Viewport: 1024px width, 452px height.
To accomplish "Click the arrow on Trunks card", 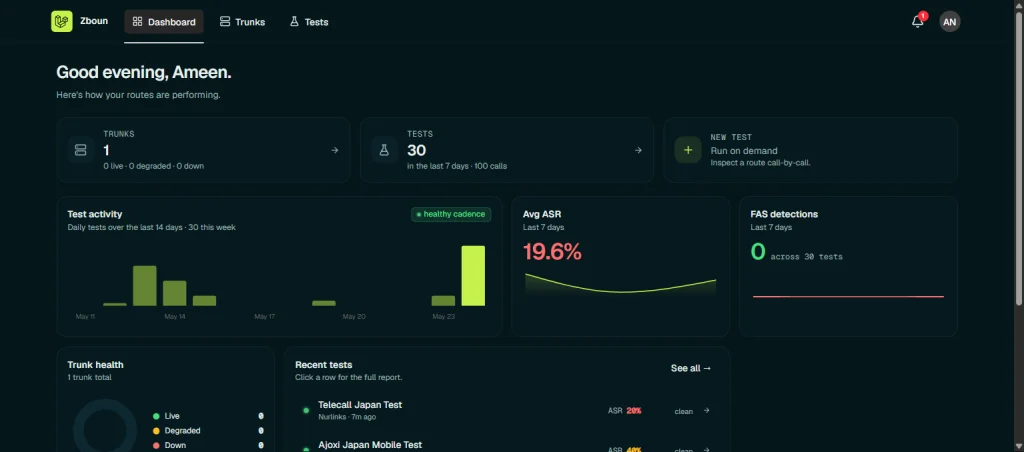I will coord(334,150).
